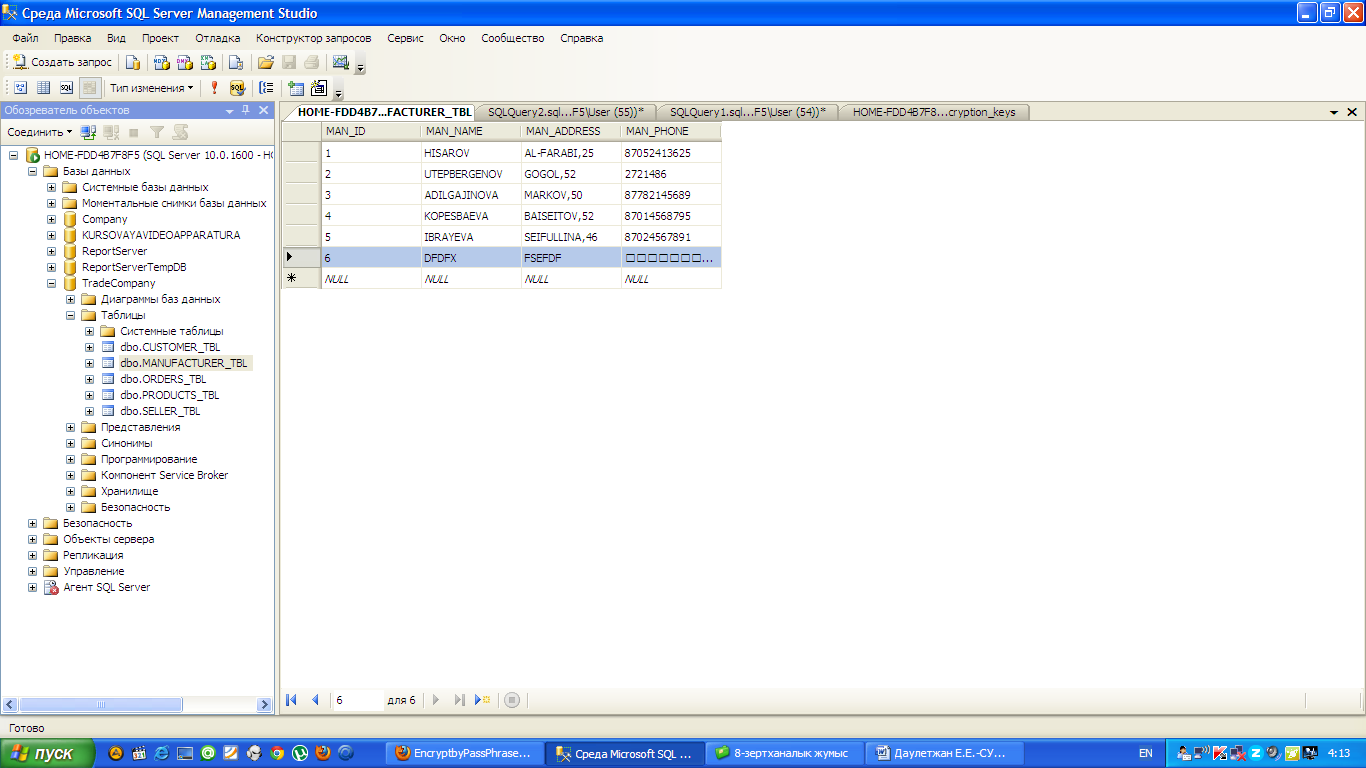The image size is (1366, 768).
Task: Collapse the Таблицы folder node
Action: tap(71, 315)
